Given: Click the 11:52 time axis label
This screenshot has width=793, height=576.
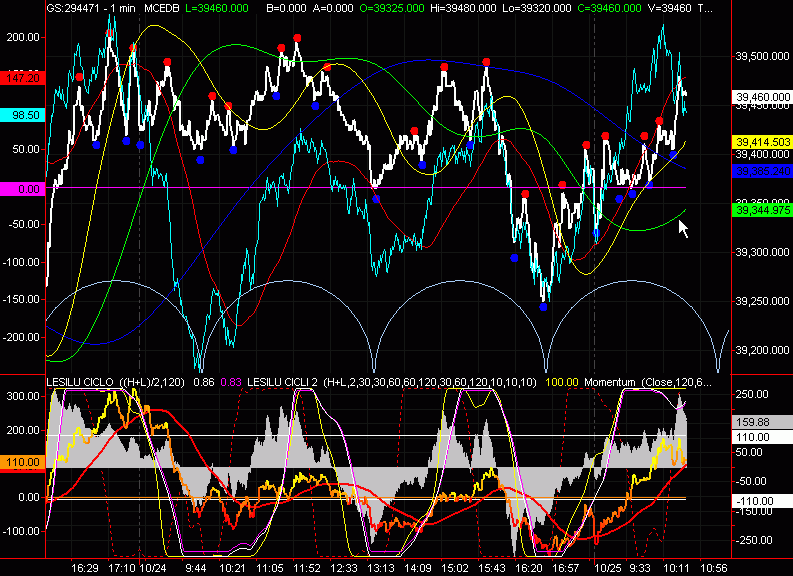Looking at the screenshot, I should click(x=306, y=568).
